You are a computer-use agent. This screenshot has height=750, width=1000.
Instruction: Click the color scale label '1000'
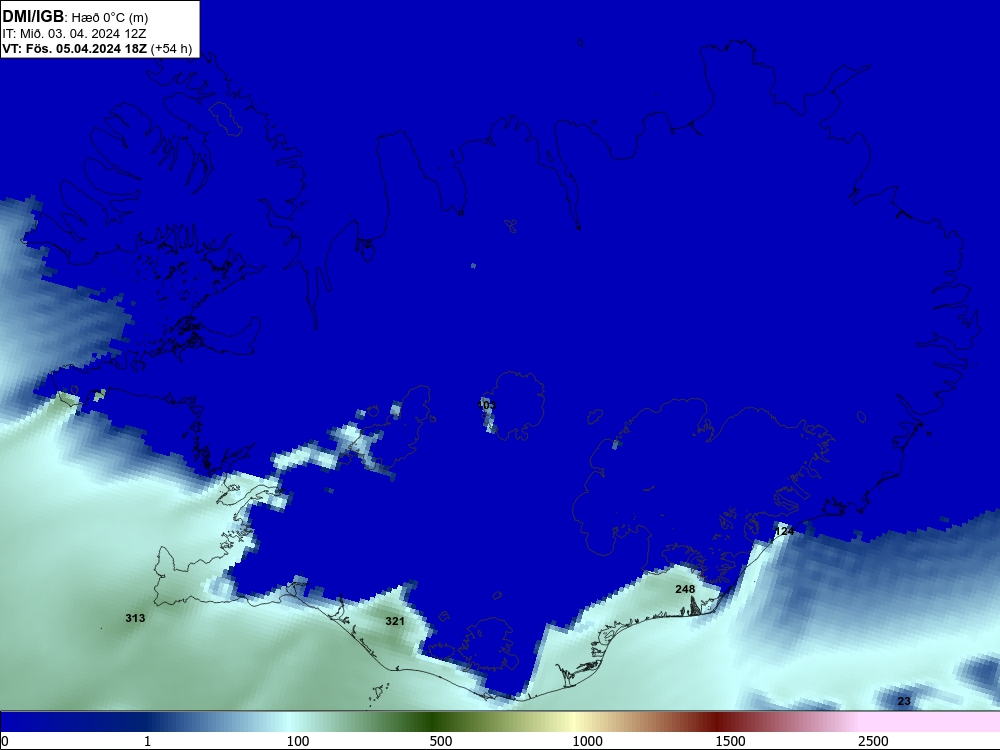587,741
